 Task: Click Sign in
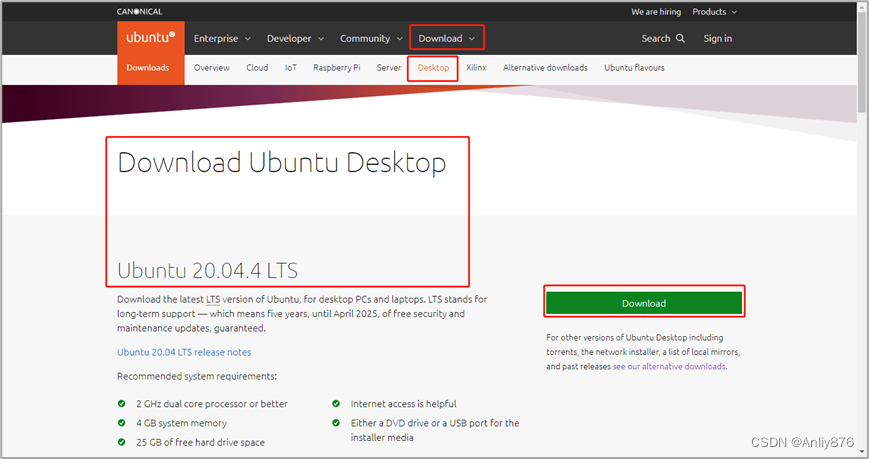coord(718,38)
